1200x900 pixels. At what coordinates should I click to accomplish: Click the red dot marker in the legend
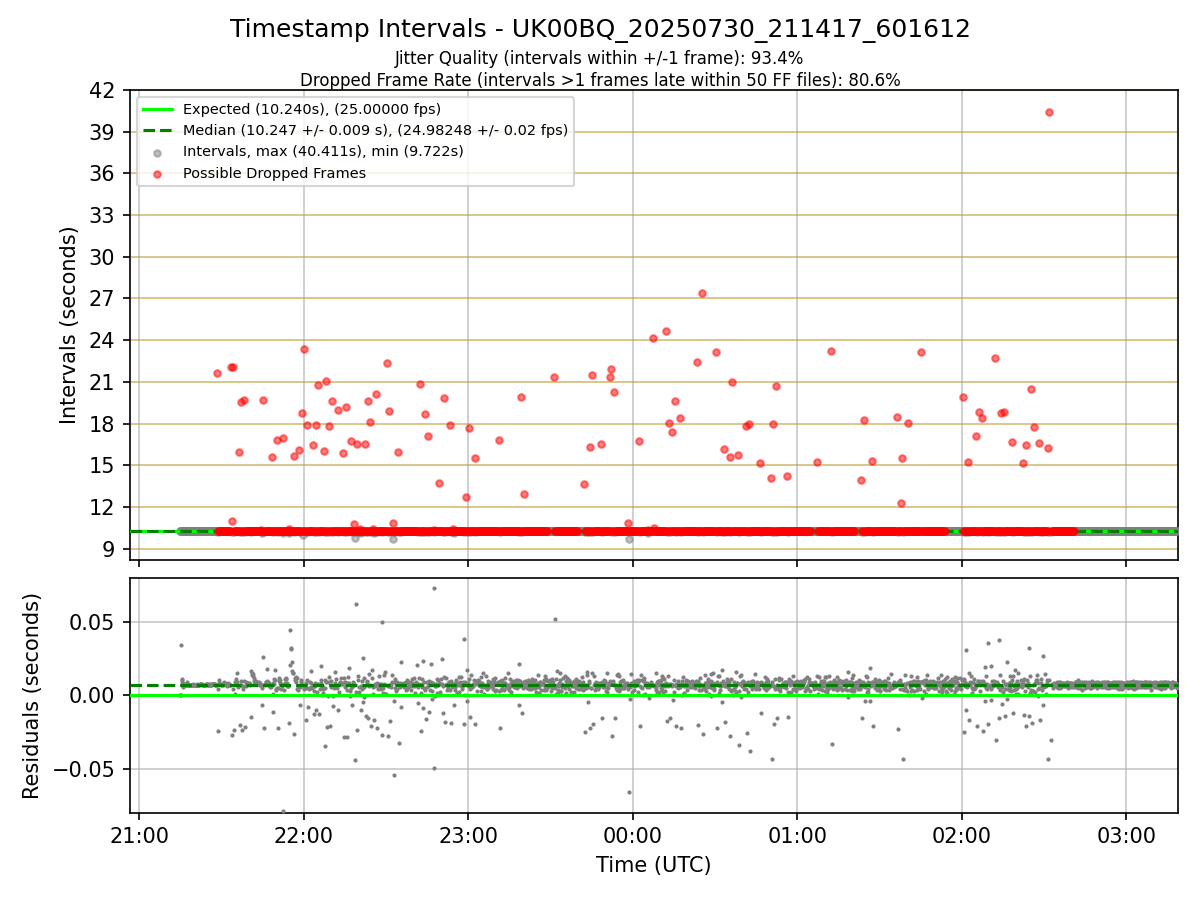pyautogui.click(x=158, y=173)
